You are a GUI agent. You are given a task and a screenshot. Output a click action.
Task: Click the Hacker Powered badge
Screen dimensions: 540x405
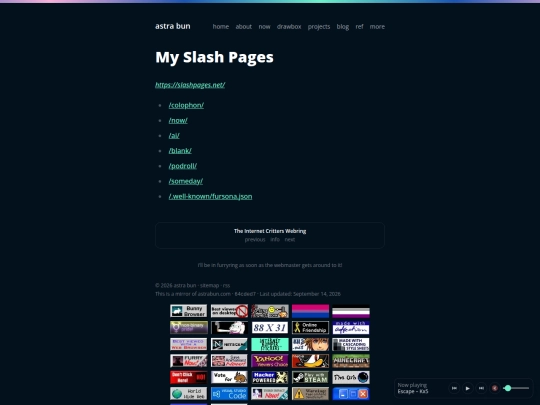pos(270,377)
